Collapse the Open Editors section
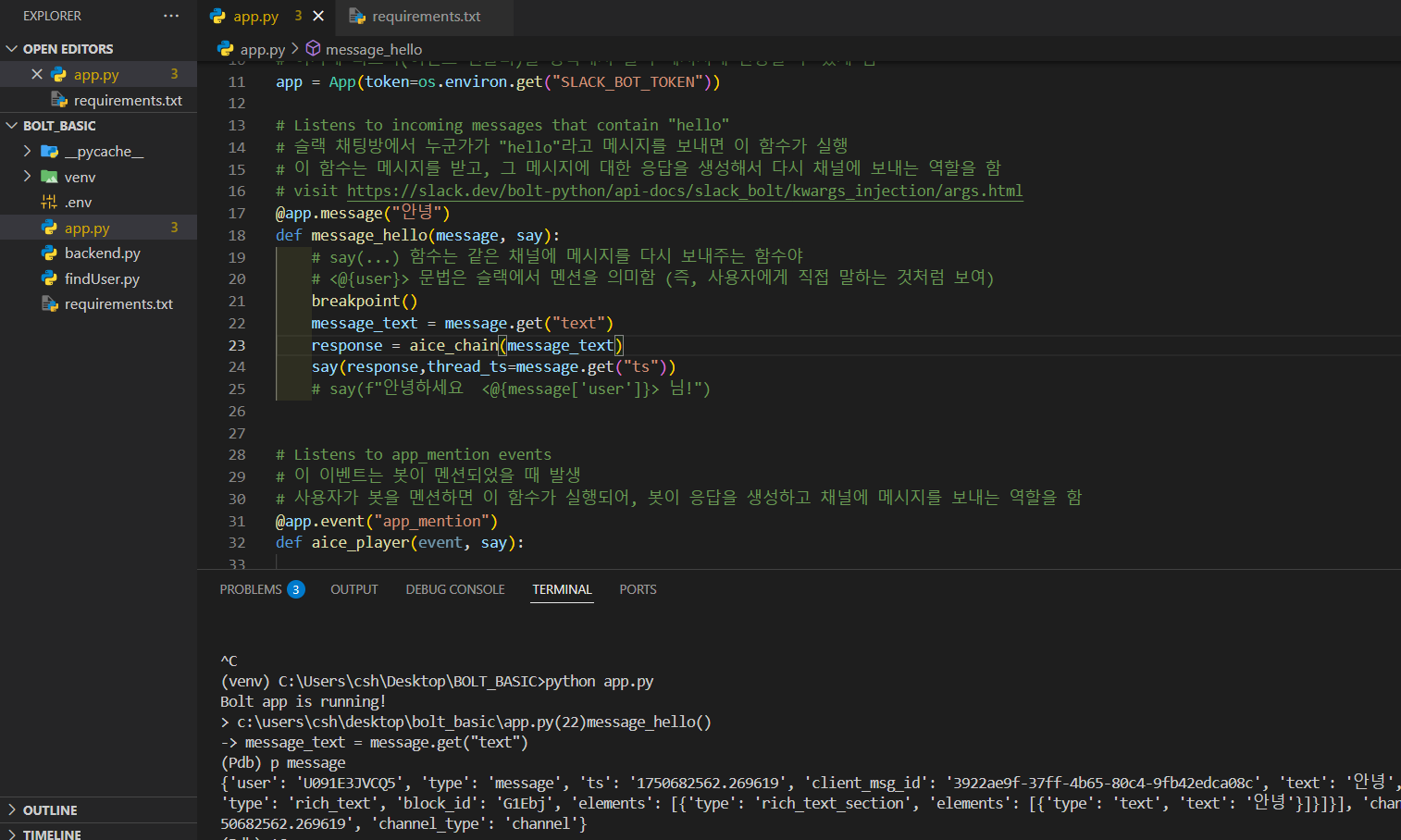The width and height of the screenshot is (1401, 840). [12, 48]
